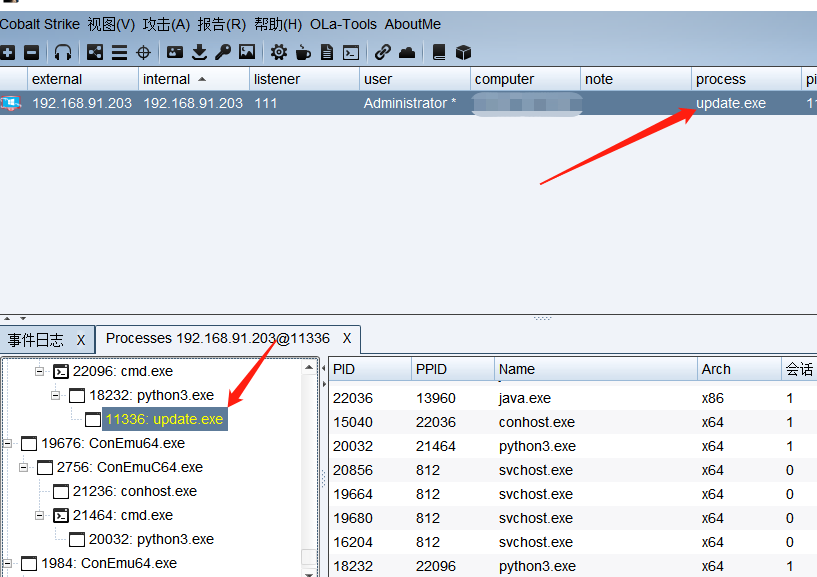Screen dimensions: 817x577
Task: Switch to pivot graph view icon
Action: [95, 52]
